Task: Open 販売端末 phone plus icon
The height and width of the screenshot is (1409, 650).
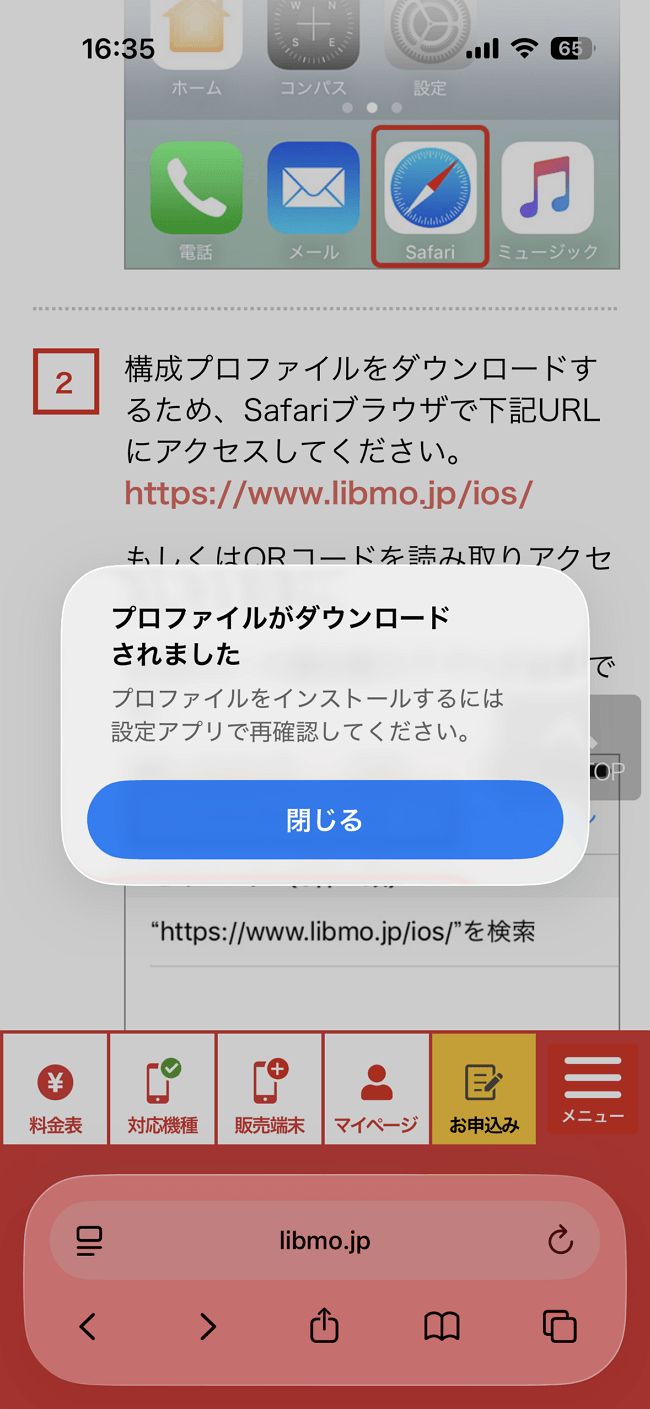Action: (269, 1089)
